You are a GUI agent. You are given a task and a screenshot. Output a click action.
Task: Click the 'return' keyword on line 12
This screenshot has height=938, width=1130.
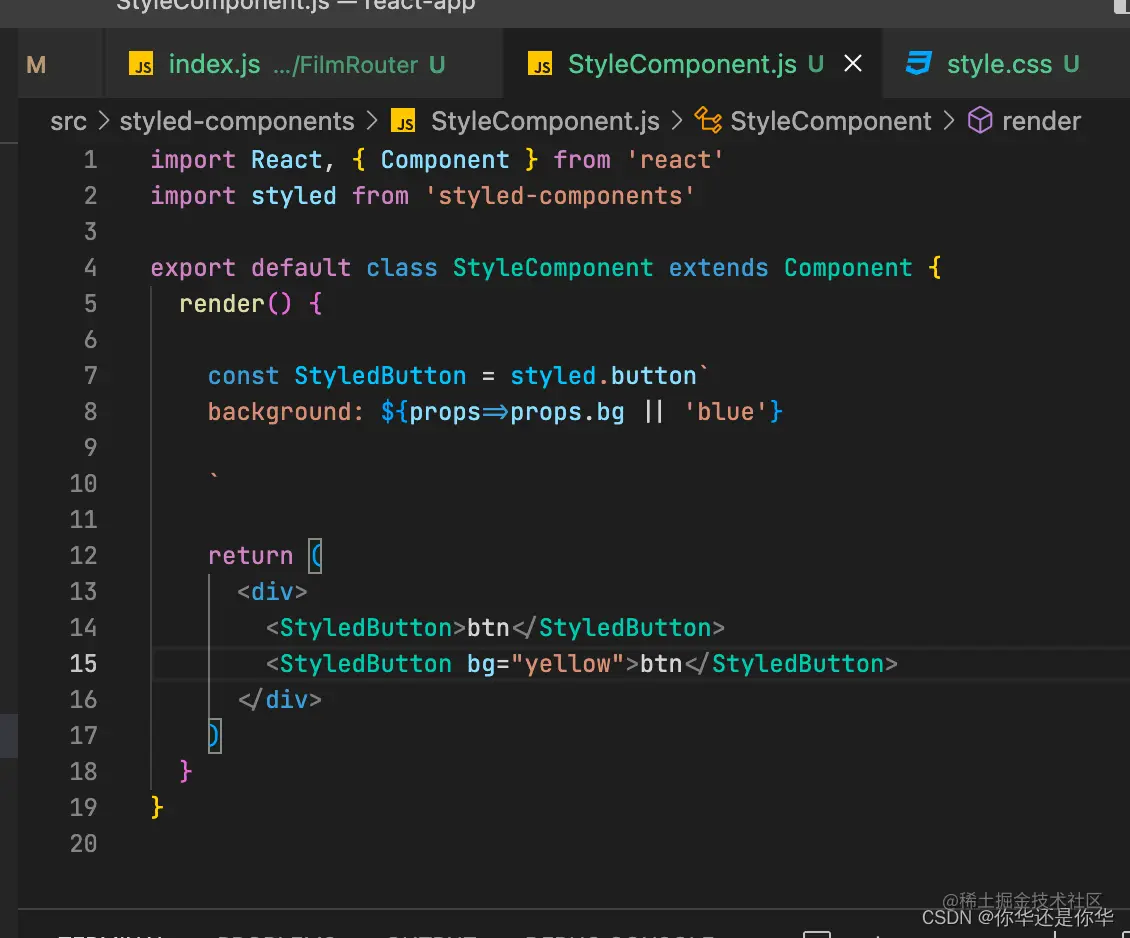[x=250, y=555]
